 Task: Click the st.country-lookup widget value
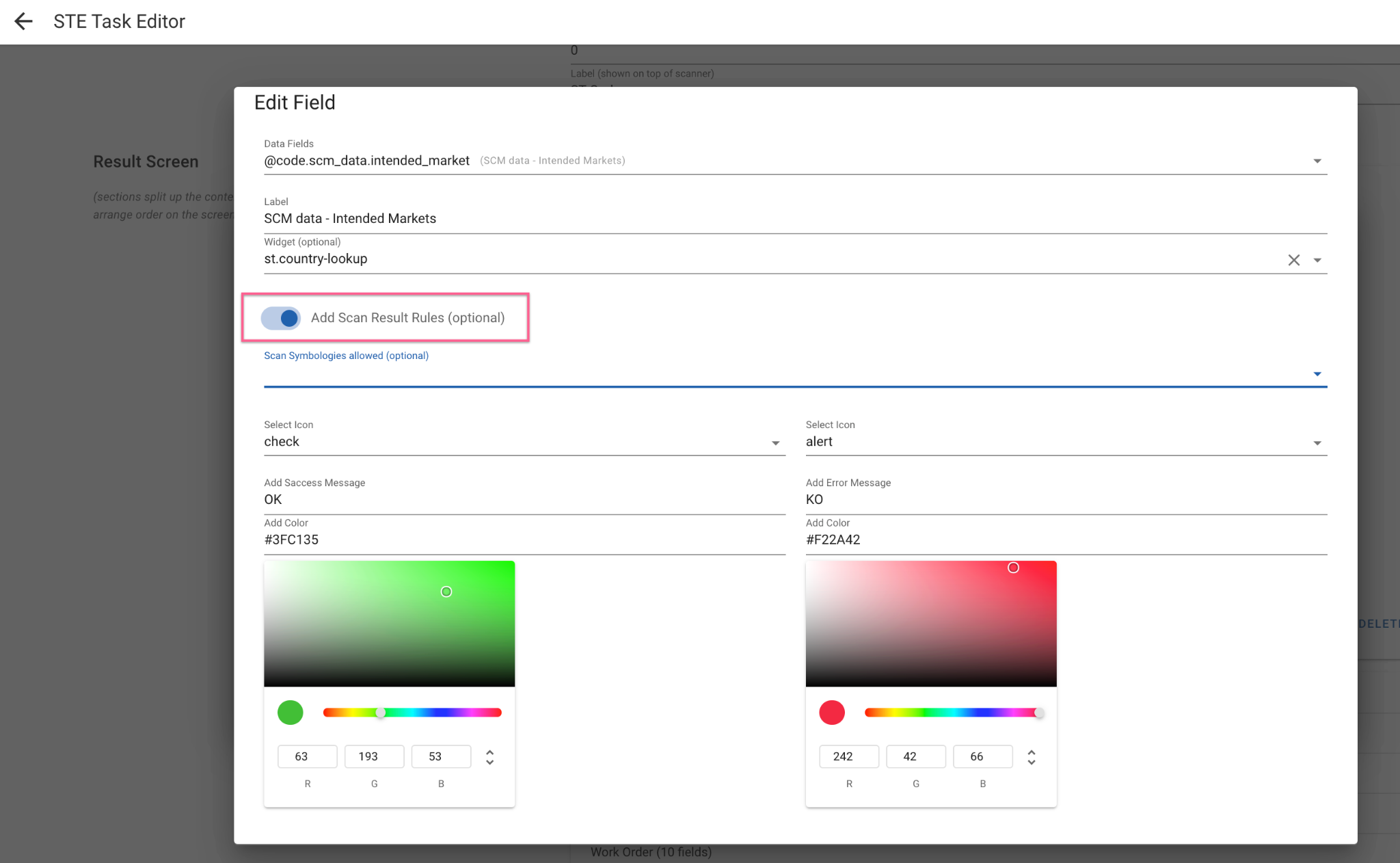316,259
